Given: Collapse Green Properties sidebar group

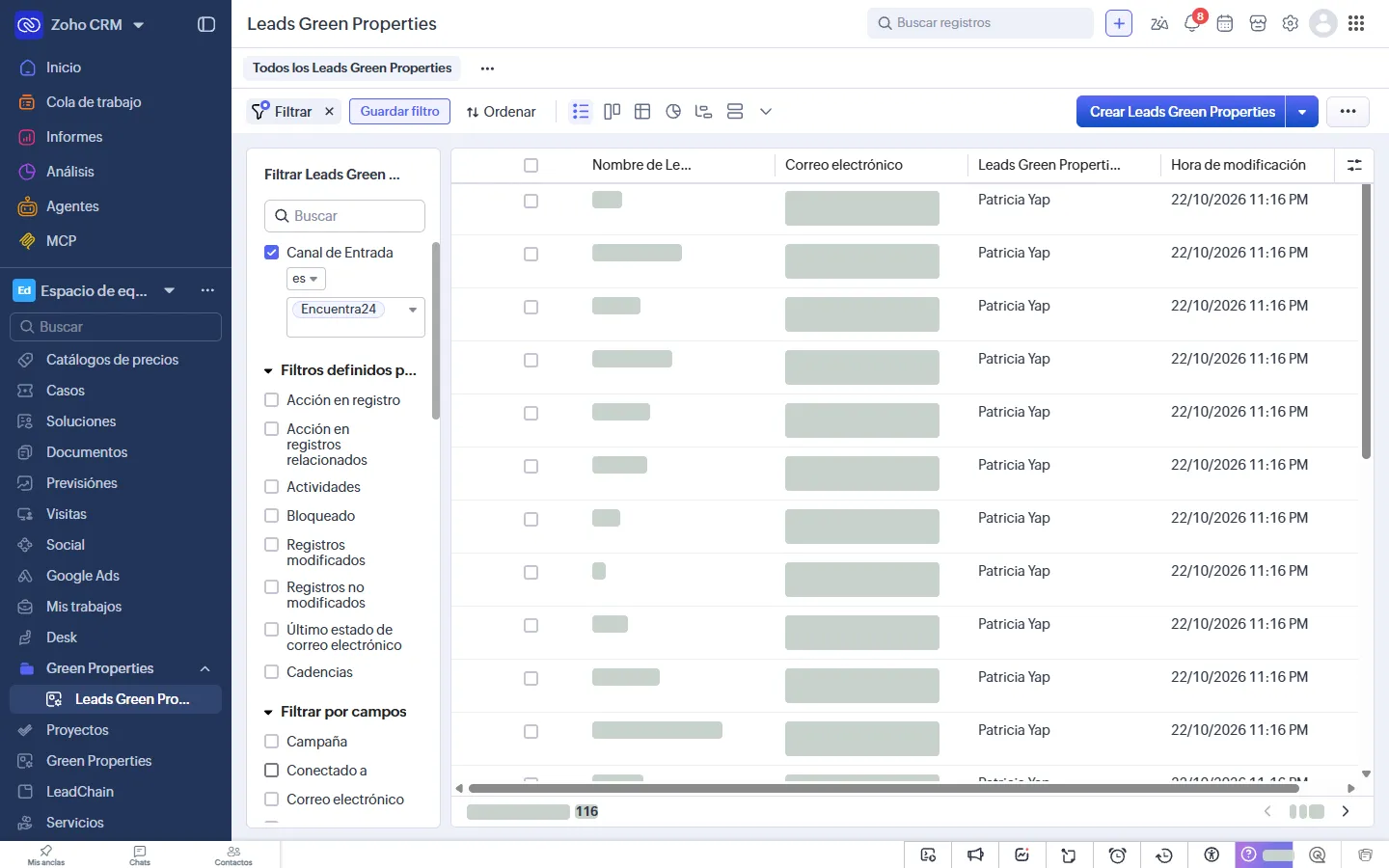Looking at the screenshot, I should [205, 668].
